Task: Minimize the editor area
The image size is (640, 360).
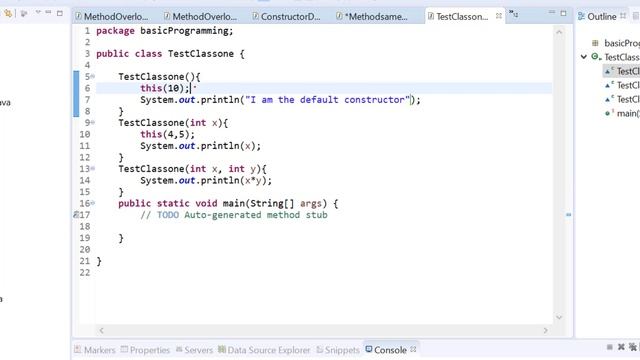Action: (551, 13)
